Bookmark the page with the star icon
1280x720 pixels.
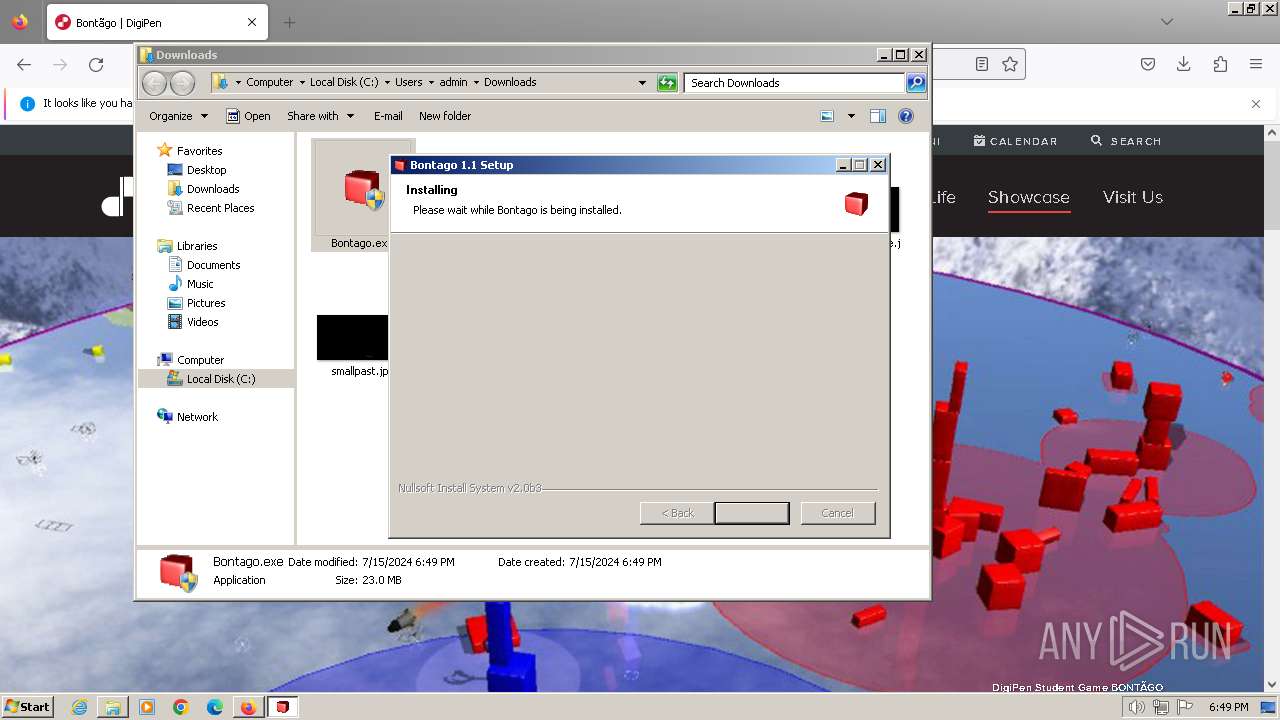1010,64
